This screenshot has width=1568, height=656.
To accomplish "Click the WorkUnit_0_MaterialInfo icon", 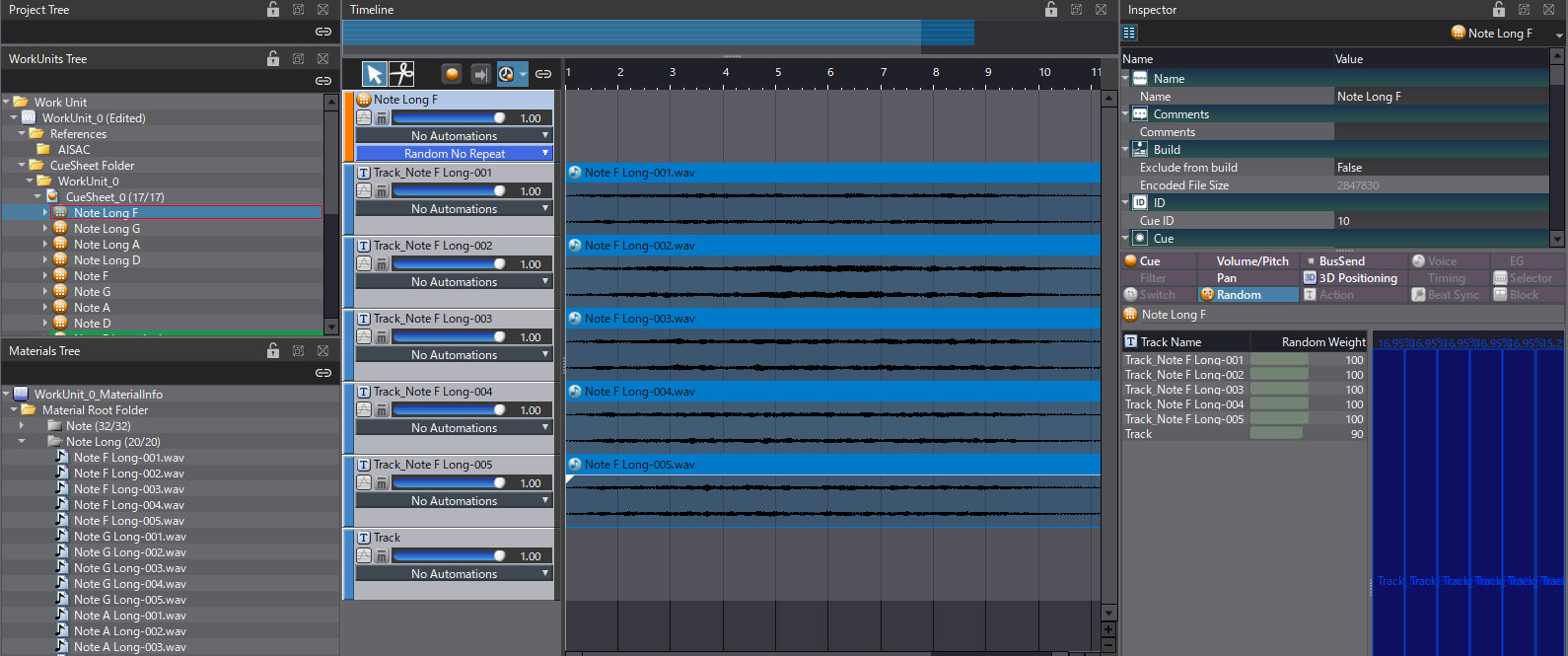I will (x=21, y=394).
